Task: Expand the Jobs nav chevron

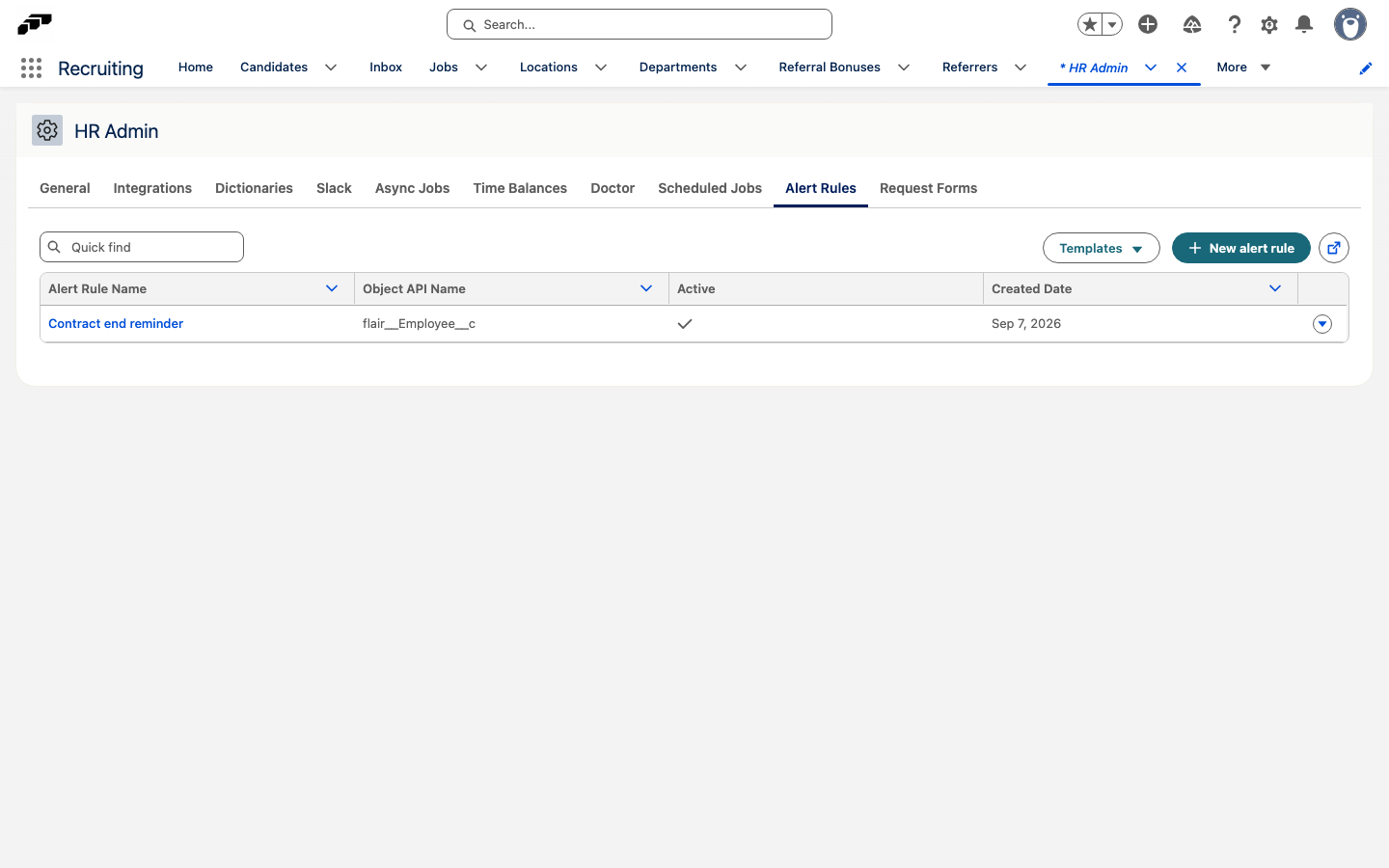Action: point(481,68)
